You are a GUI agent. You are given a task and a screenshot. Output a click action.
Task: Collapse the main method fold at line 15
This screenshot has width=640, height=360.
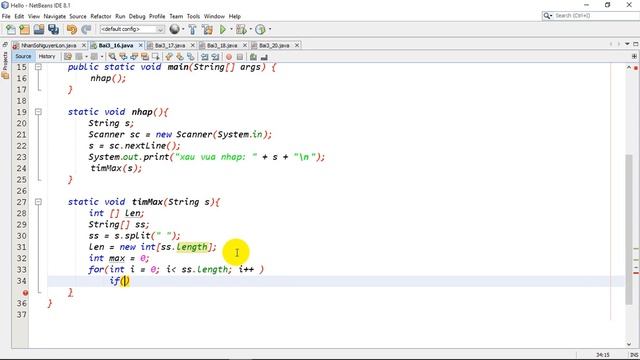tap(38, 67)
